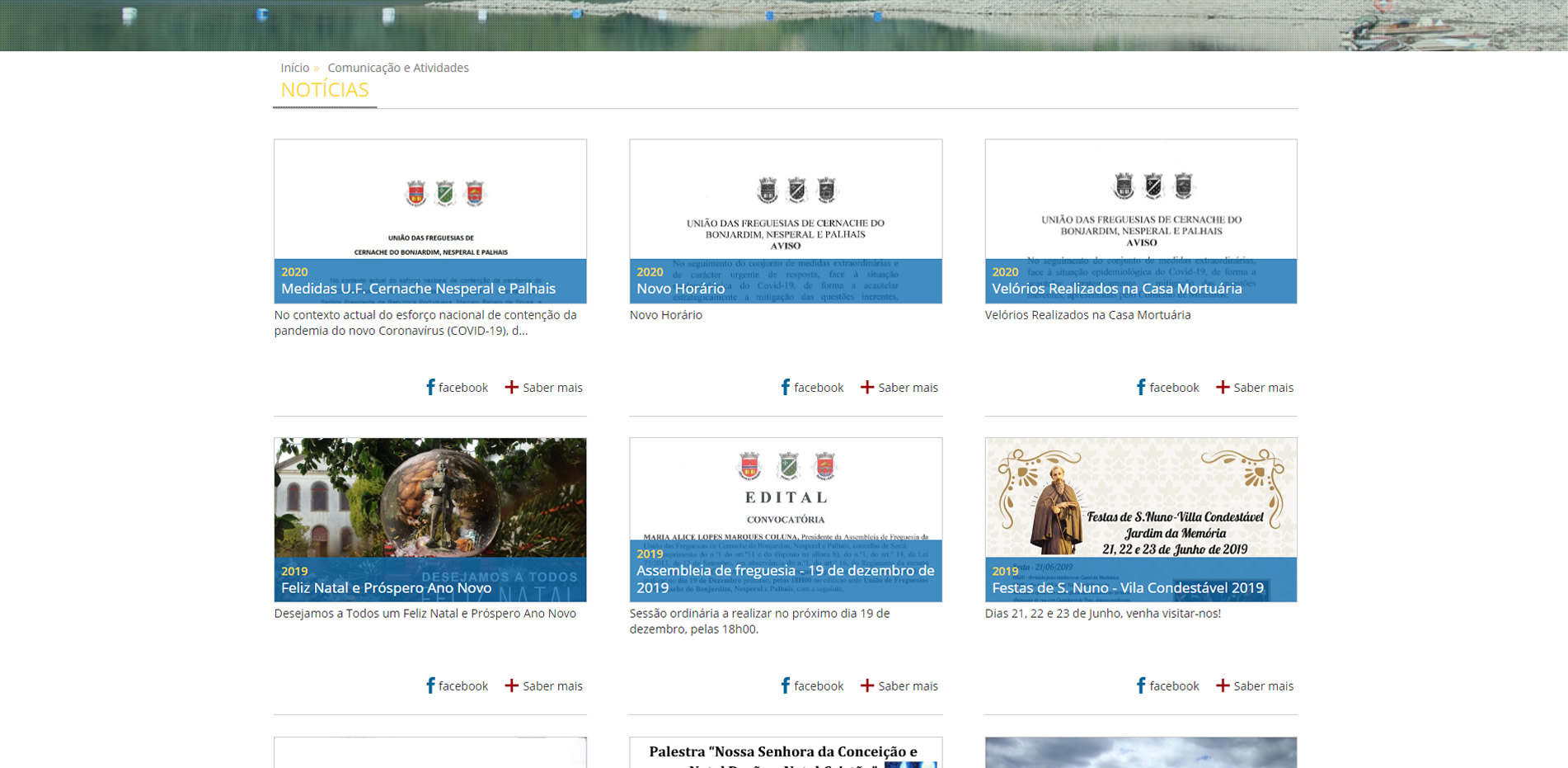
Task: Click plus icon for Festas de S. Nuno
Action: 1223,686
